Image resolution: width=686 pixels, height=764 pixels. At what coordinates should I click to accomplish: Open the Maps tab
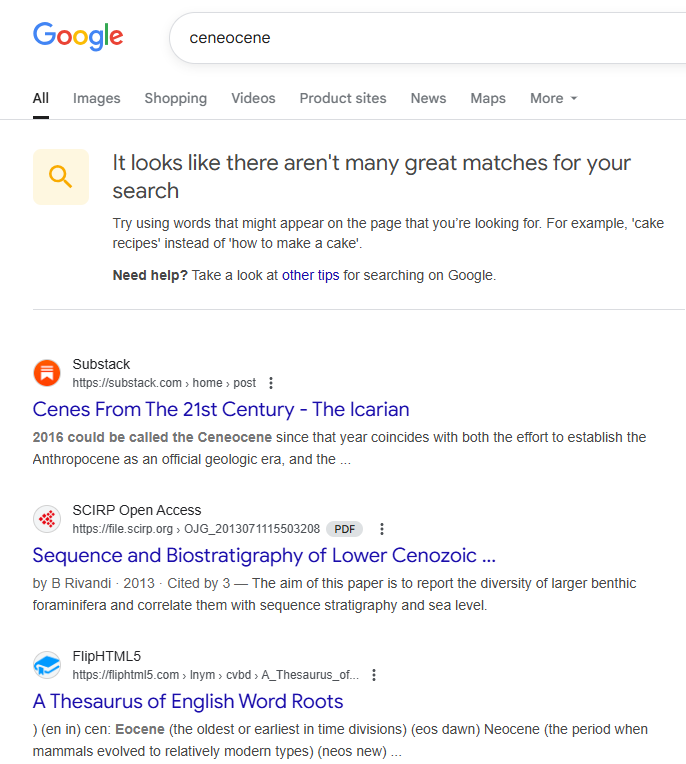tap(488, 98)
